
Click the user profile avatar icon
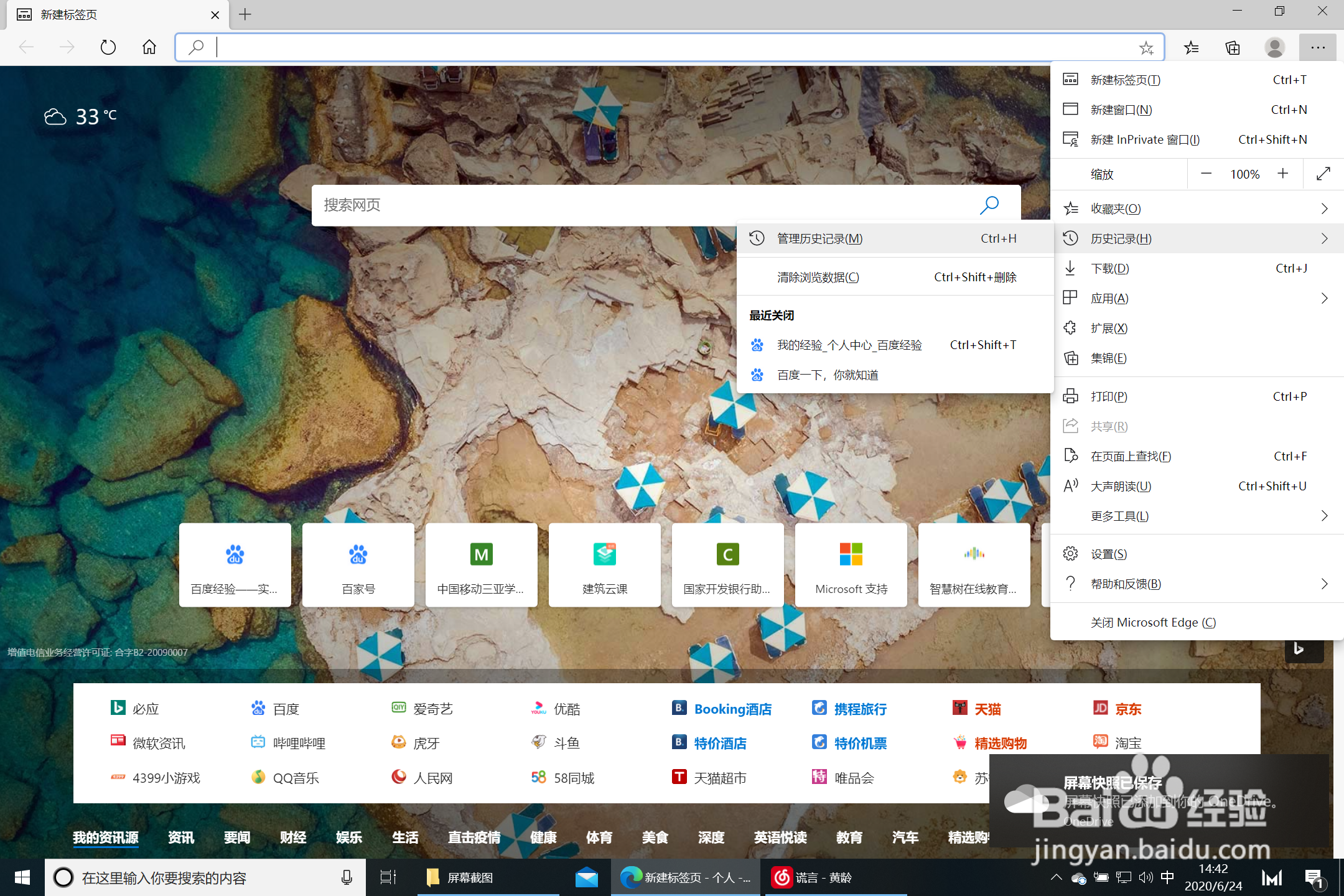[x=1275, y=48]
